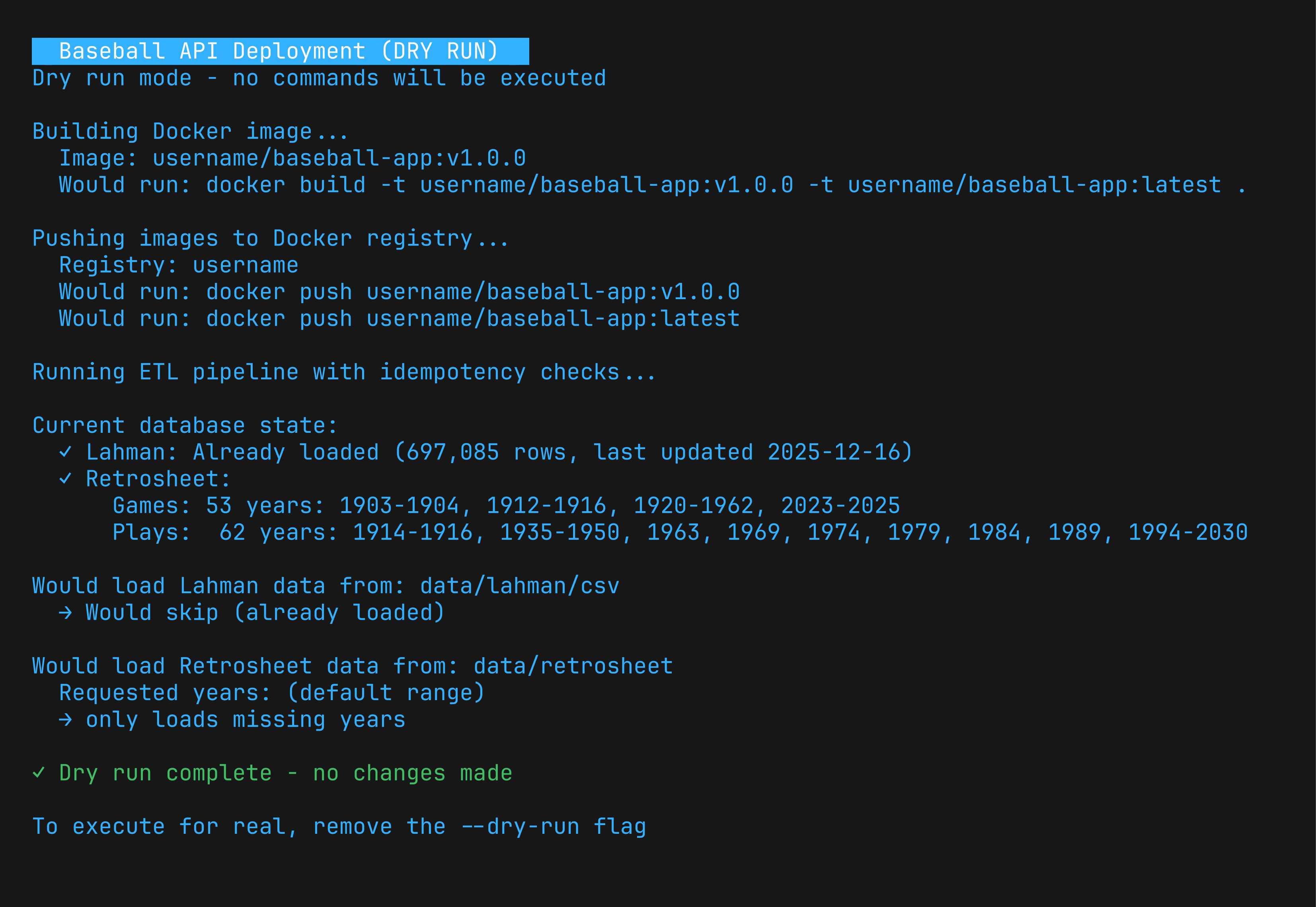
Task: Click the arrow before 'Would skip'
Action: pyautogui.click(x=65, y=613)
